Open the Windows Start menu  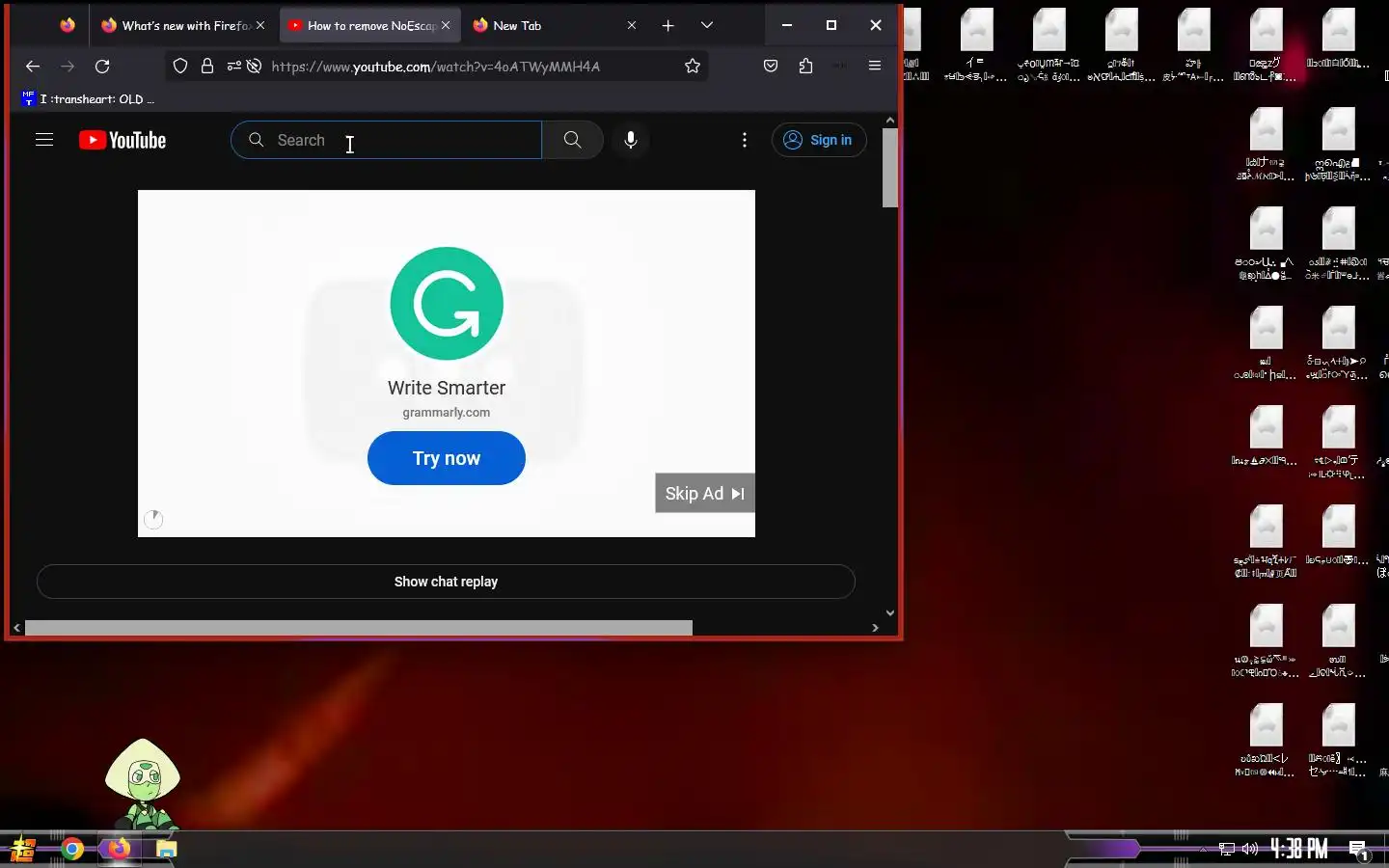pyautogui.click(x=23, y=850)
